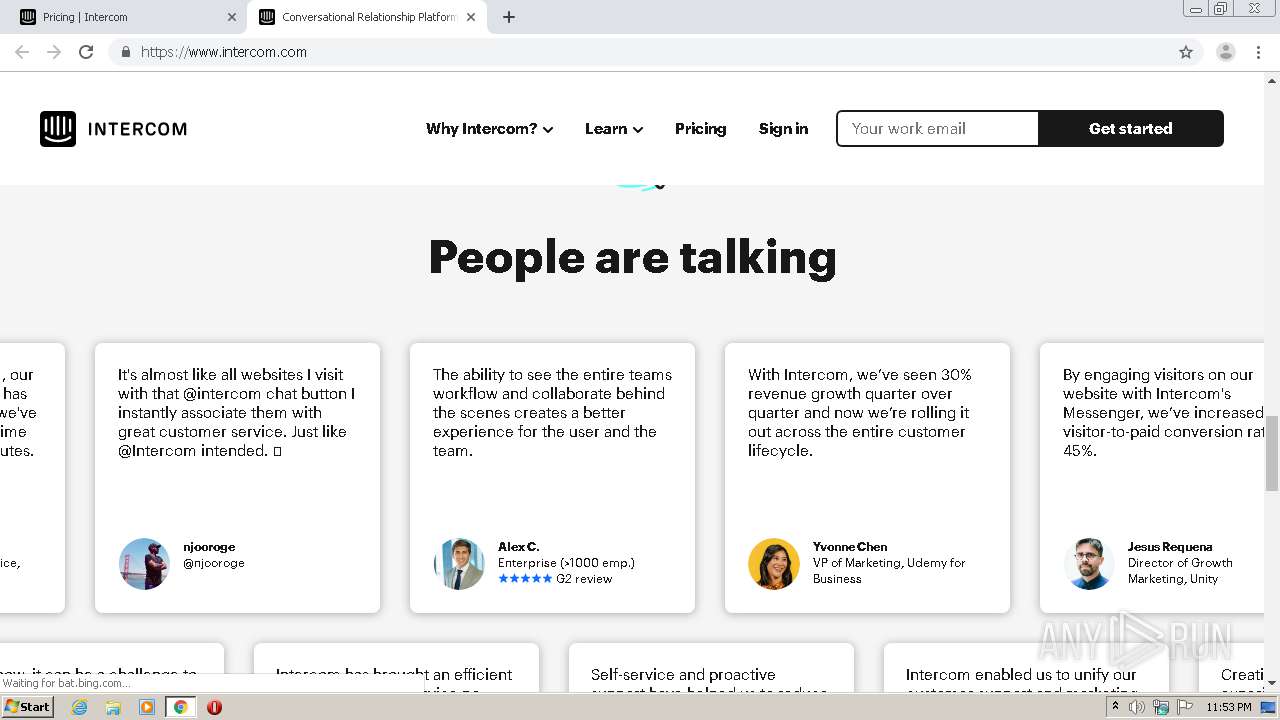Click the Self-service and proactive testimonial card
The height and width of the screenshot is (720, 1280).
[711, 667]
